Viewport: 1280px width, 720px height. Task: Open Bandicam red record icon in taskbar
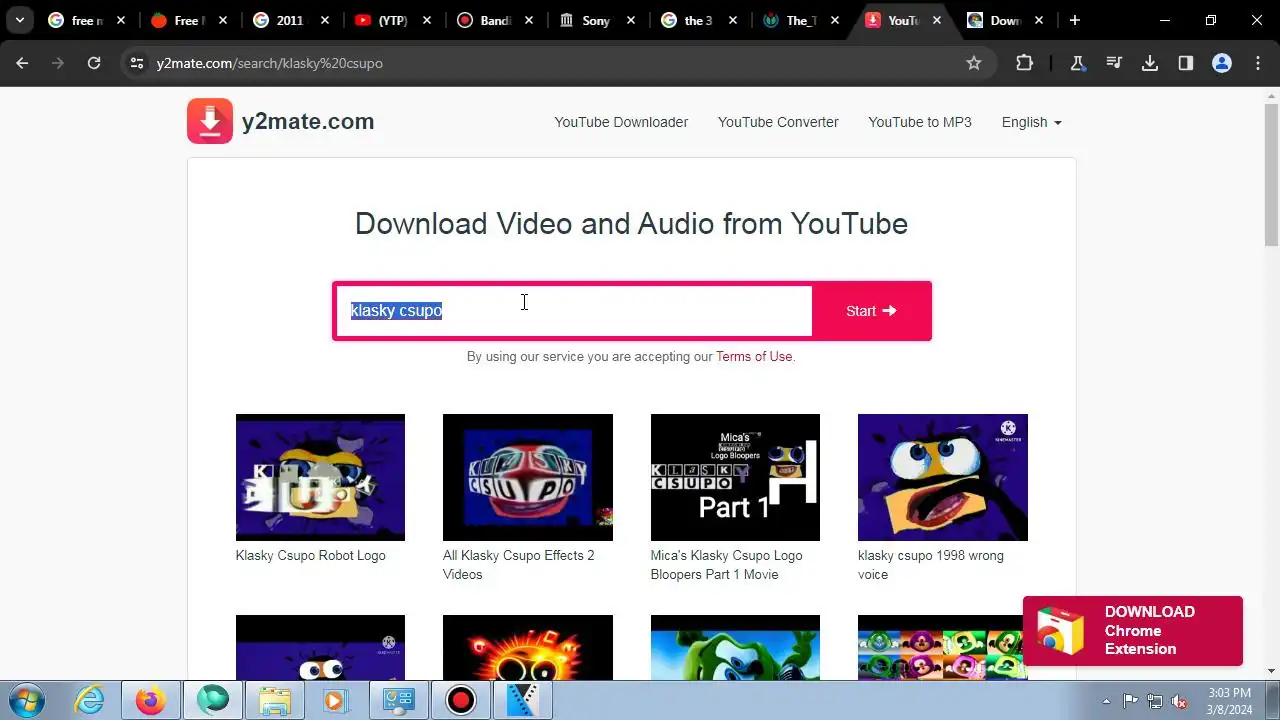(460, 701)
